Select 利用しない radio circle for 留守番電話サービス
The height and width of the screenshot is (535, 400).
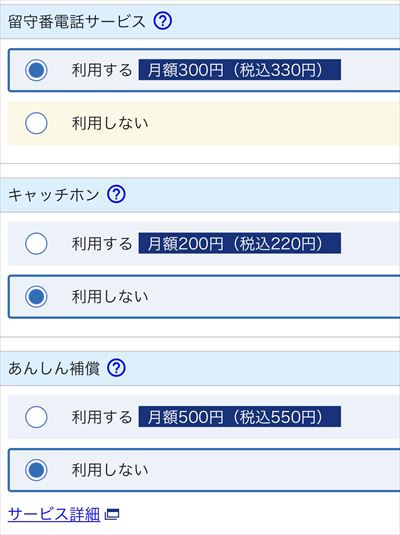(x=36, y=123)
